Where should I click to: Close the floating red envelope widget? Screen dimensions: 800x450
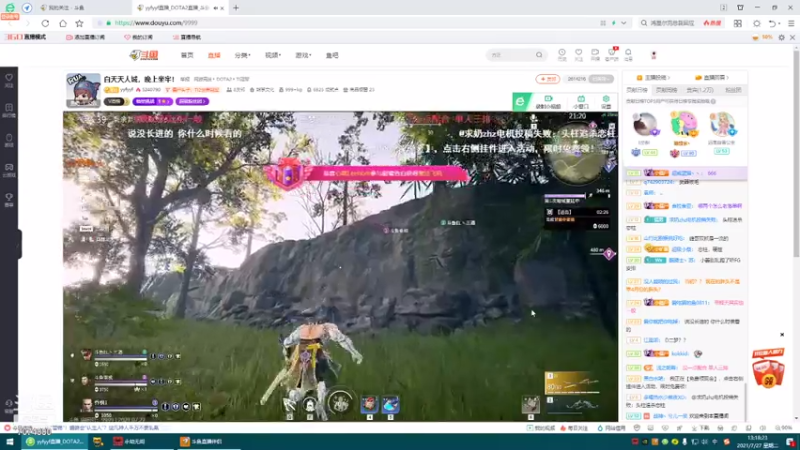tap(782, 335)
